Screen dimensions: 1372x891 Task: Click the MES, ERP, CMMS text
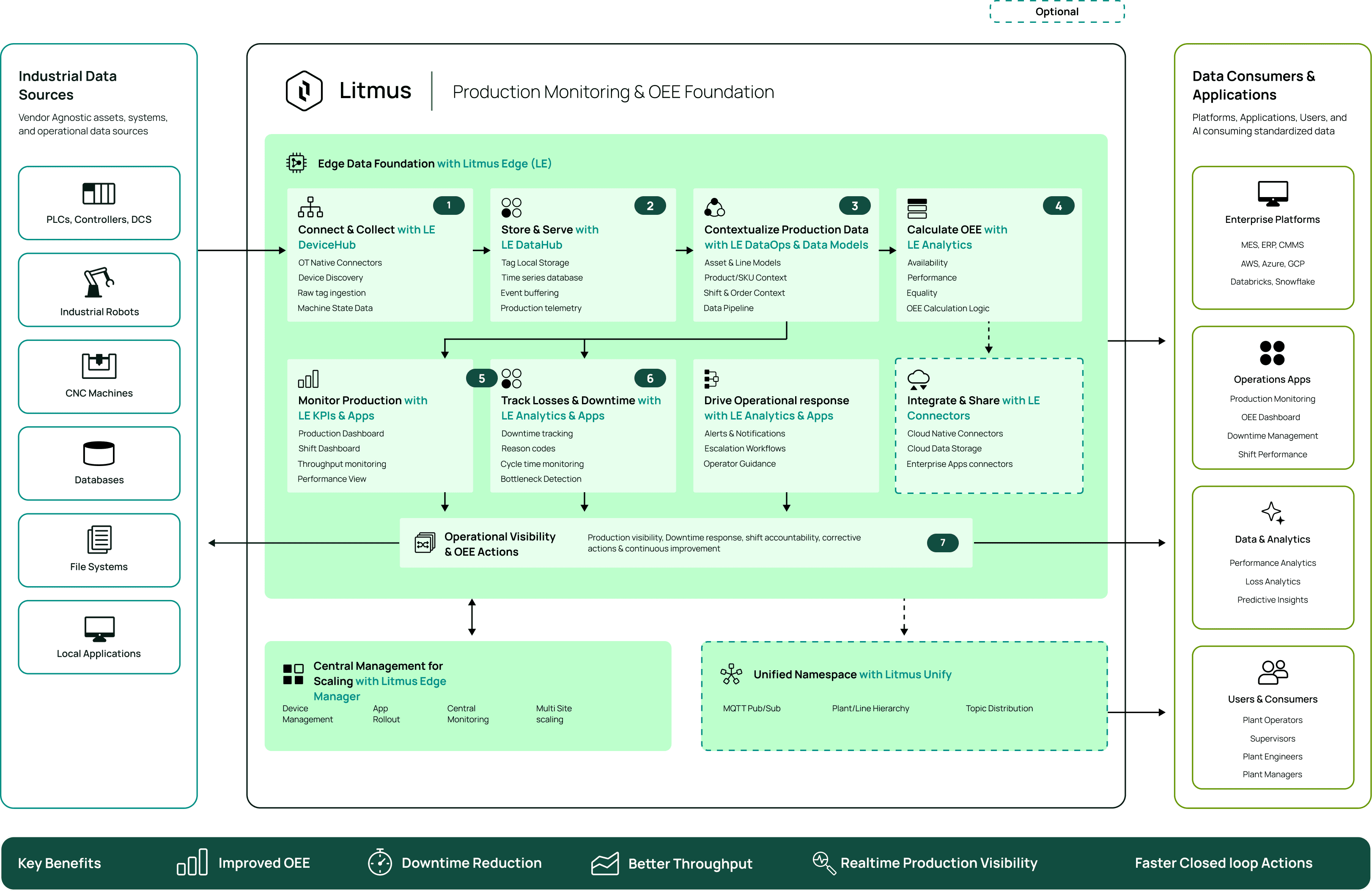(1272, 245)
